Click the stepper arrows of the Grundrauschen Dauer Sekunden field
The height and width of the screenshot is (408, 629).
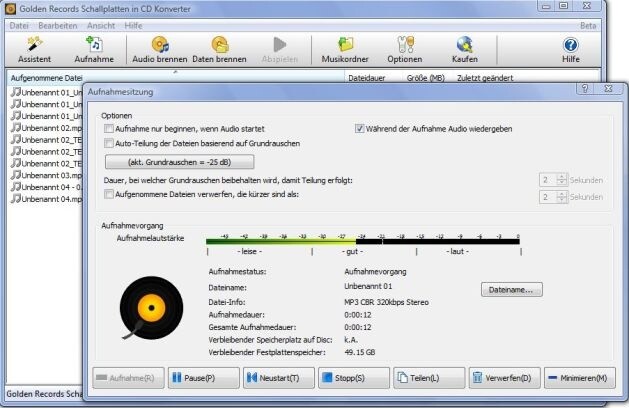point(562,180)
